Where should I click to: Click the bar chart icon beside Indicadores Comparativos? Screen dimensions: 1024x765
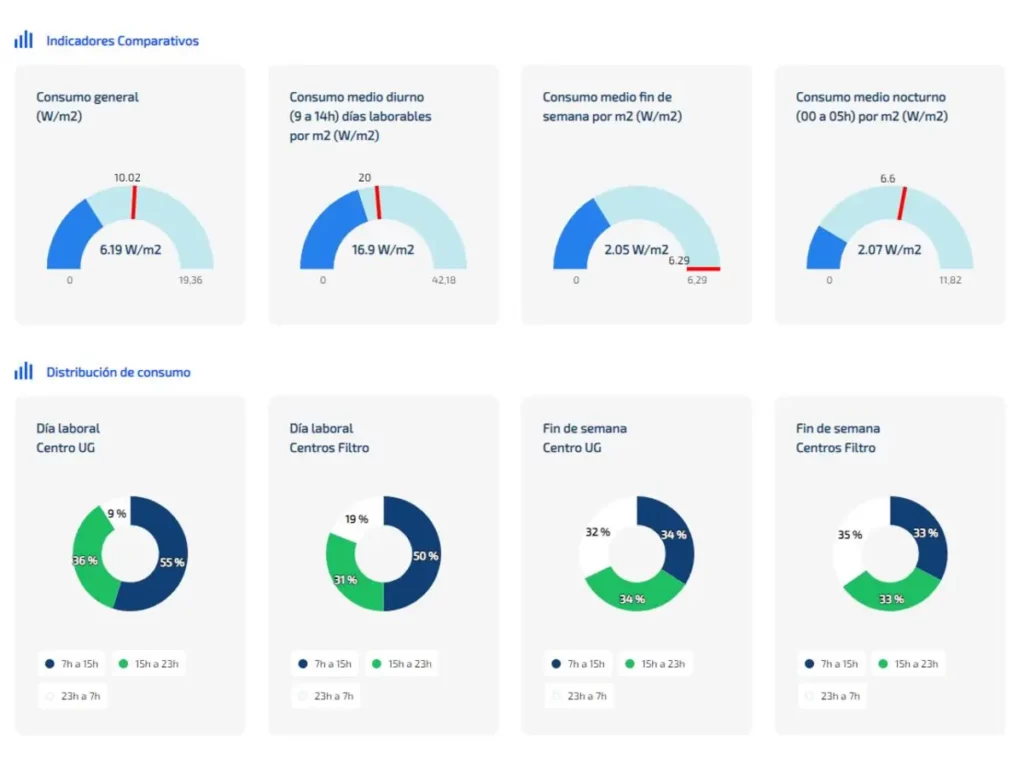pyautogui.click(x=24, y=40)
